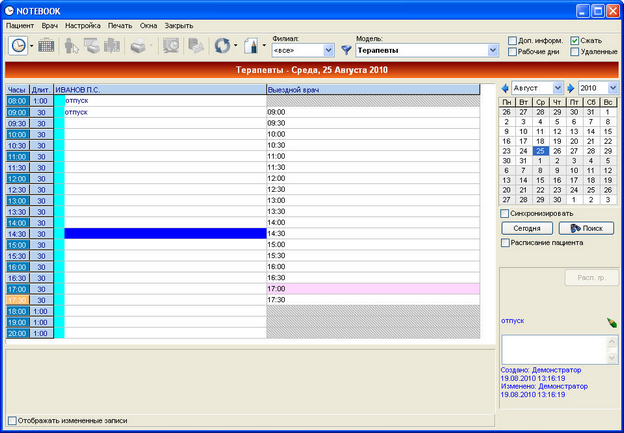Click the Длит. column header
The width and height of the screenshot is (624, 433).
click(41, 90)
